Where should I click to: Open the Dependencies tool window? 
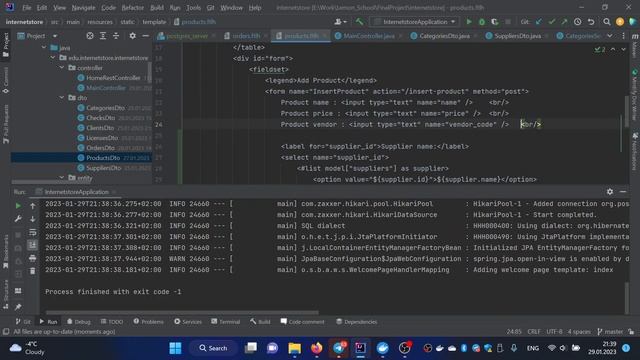[x=357, y=322]
